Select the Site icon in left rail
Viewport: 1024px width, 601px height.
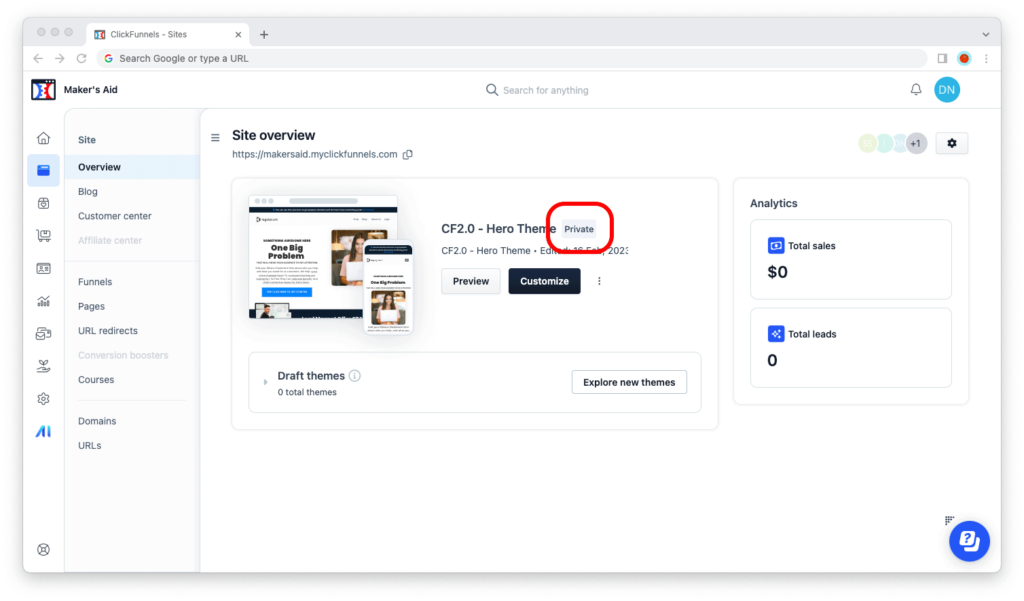click(44, 171)
